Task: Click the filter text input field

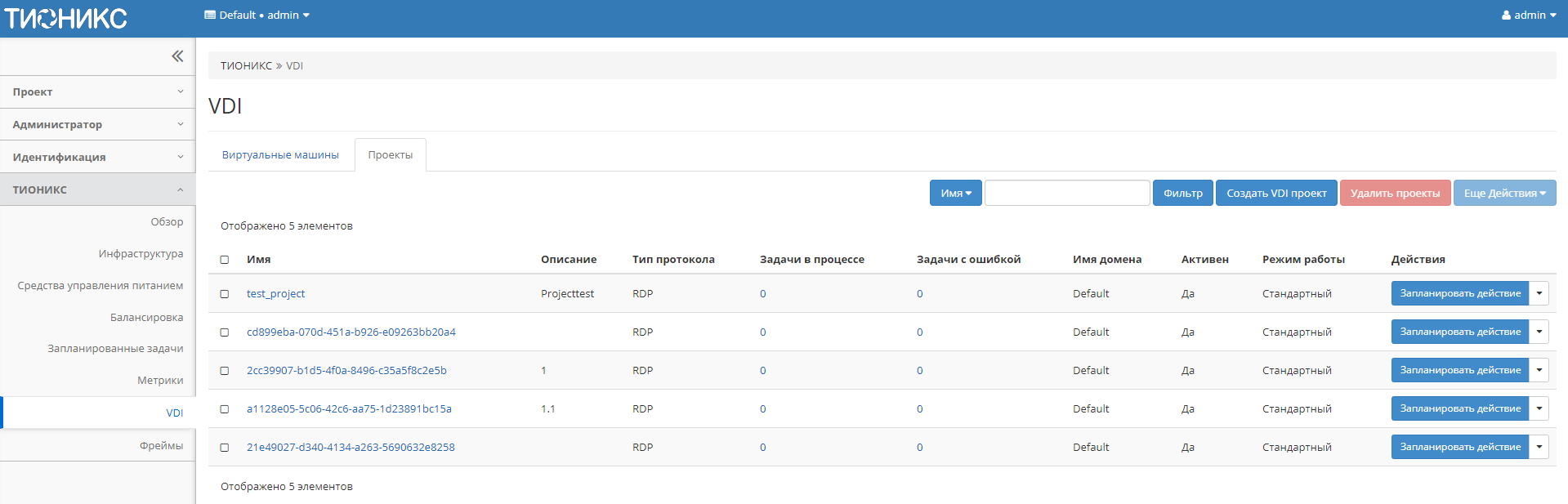Action: point(1066,194)
